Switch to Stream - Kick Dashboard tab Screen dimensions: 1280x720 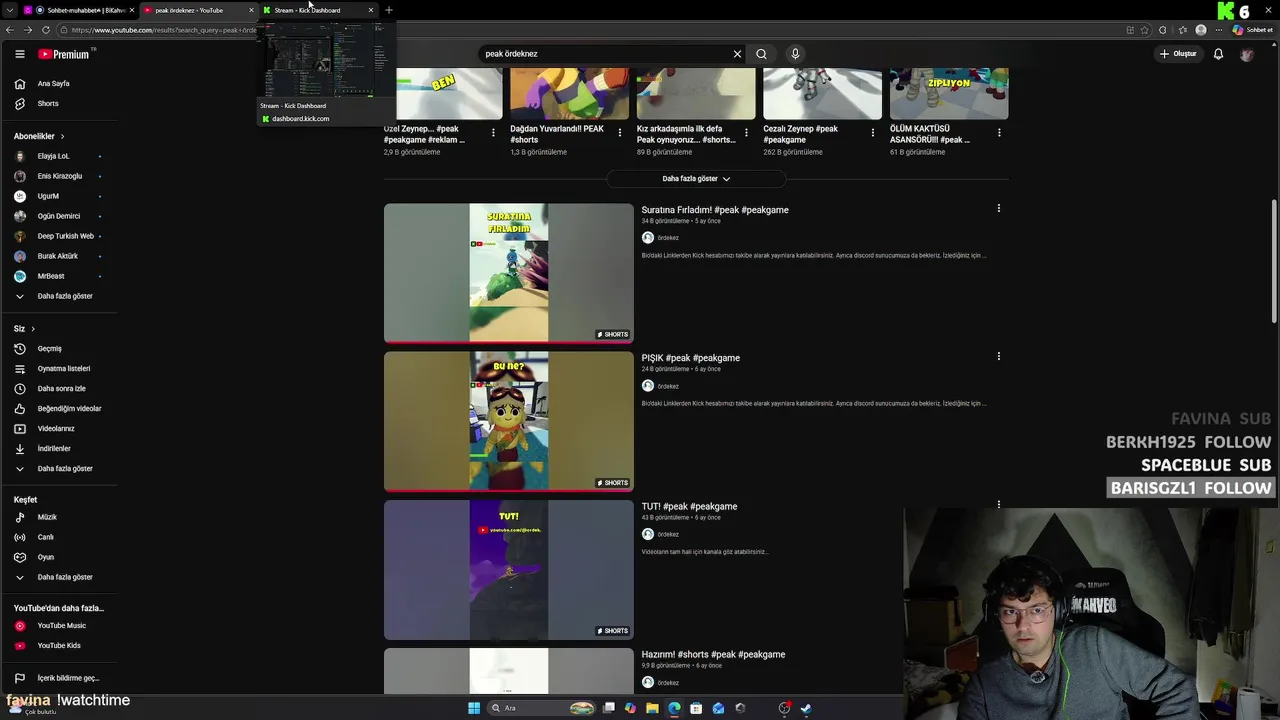[318, 10]
